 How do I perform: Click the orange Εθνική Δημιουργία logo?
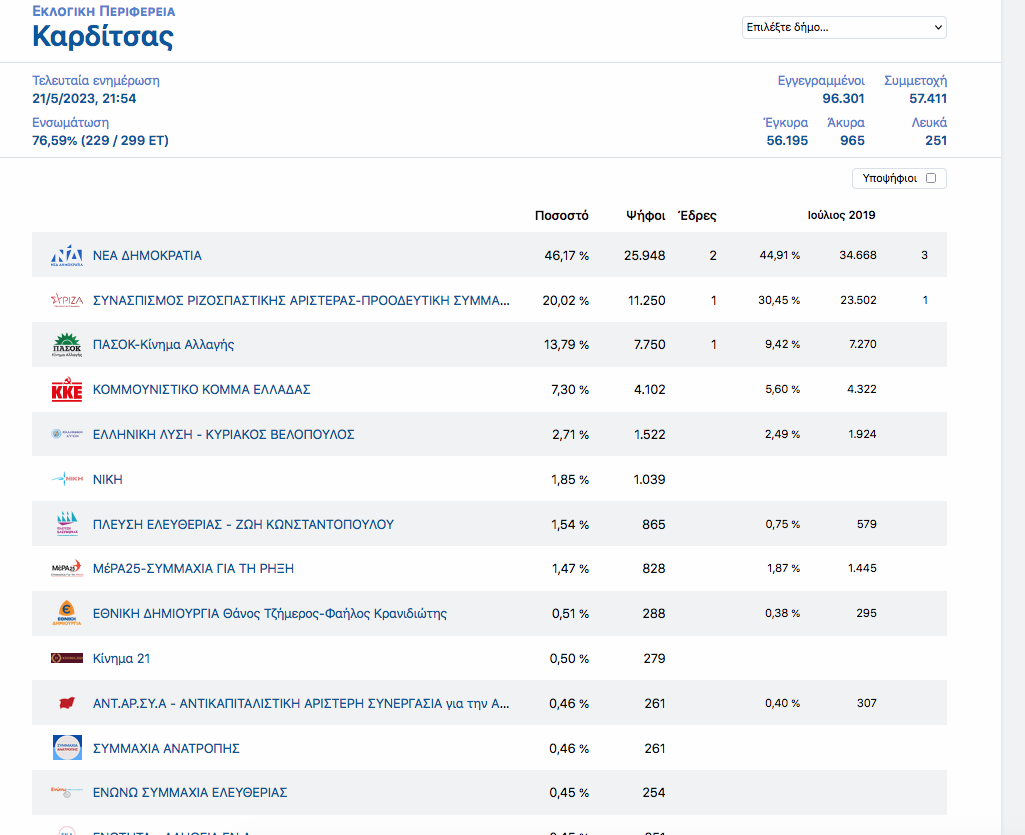click(x=67, y=614)
